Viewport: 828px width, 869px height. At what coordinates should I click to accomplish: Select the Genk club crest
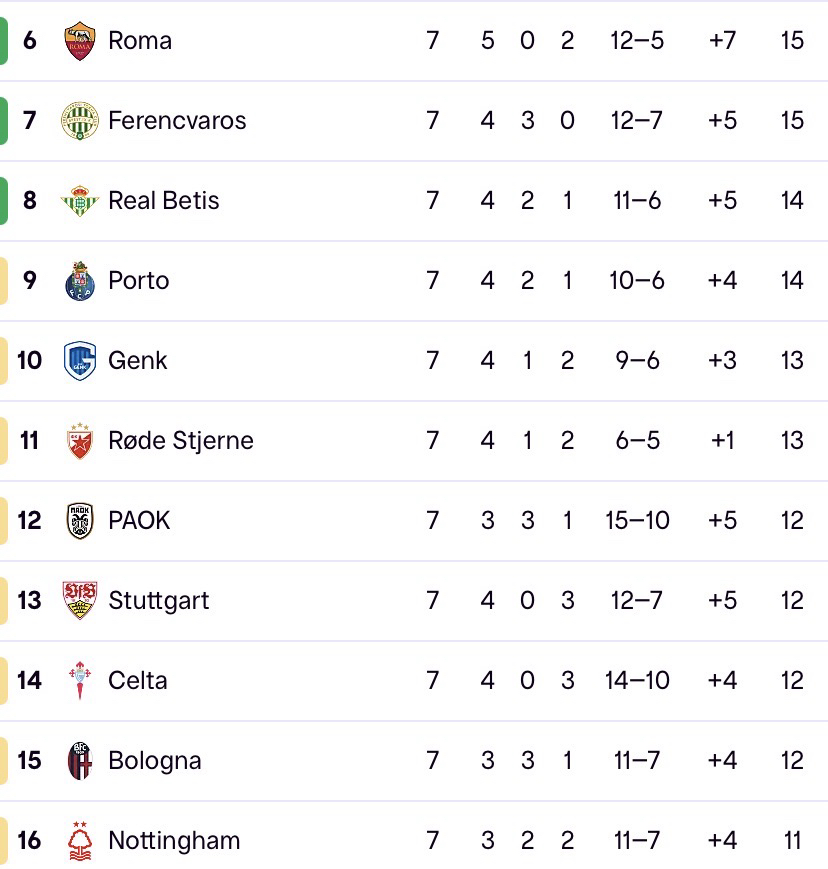pos(79,361)
